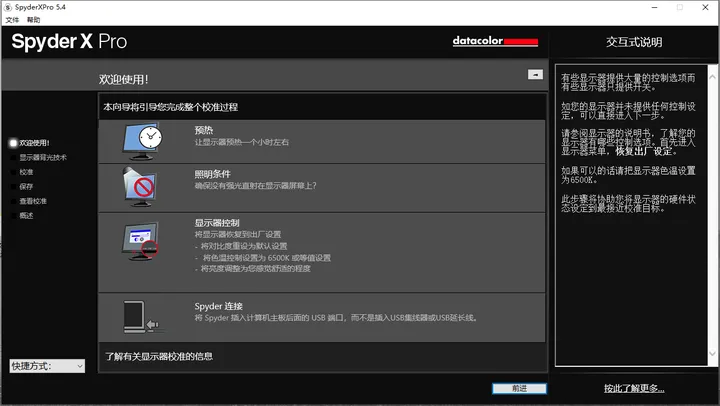Open the 文件 menu

[x=12, y=20]
